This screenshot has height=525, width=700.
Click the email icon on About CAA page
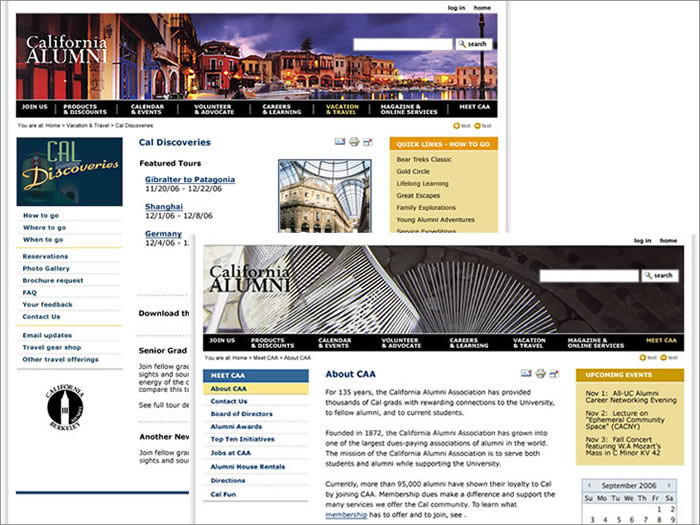coord(526,373)
